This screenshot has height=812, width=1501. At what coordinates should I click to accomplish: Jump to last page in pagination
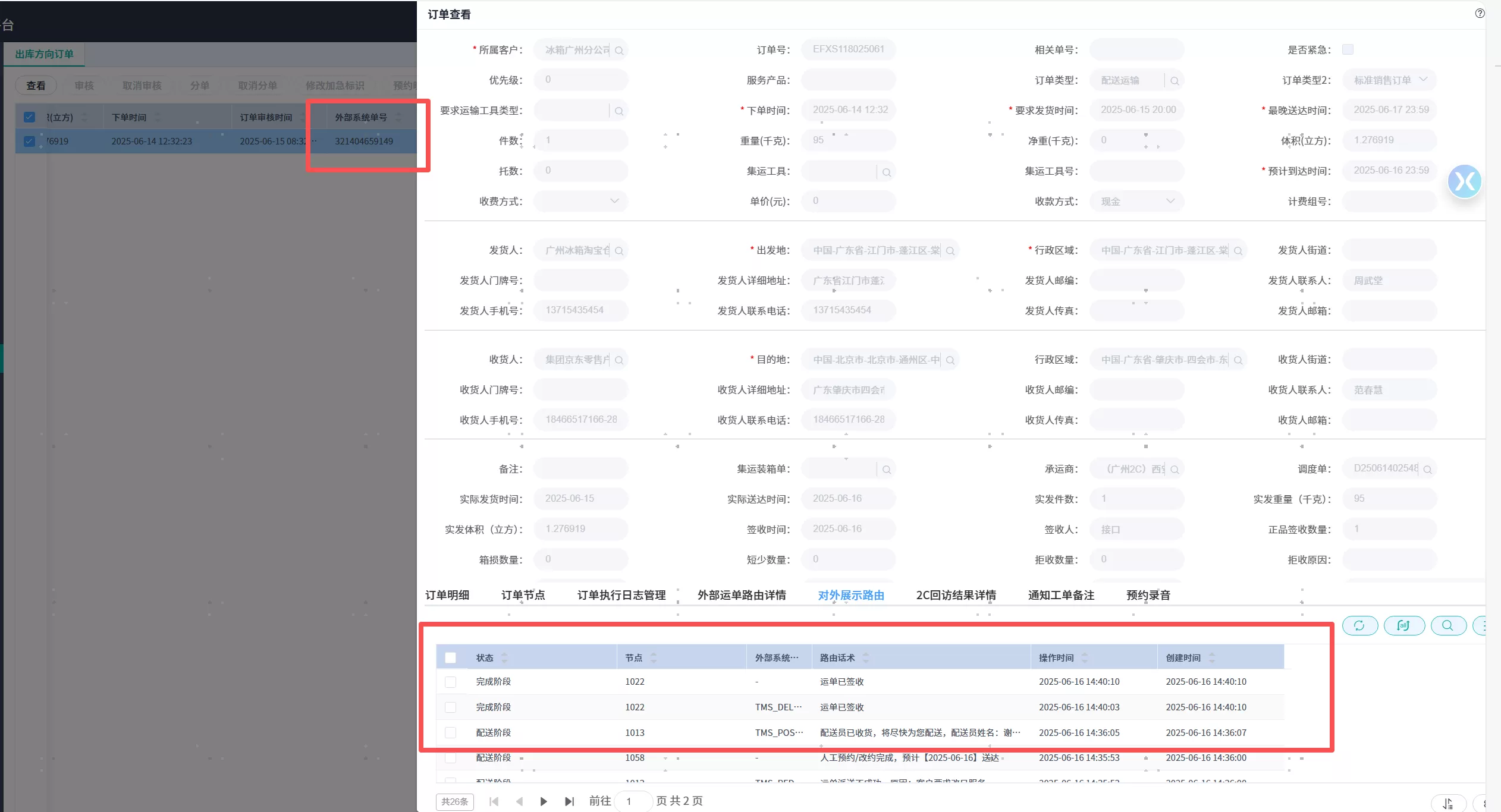569,801
